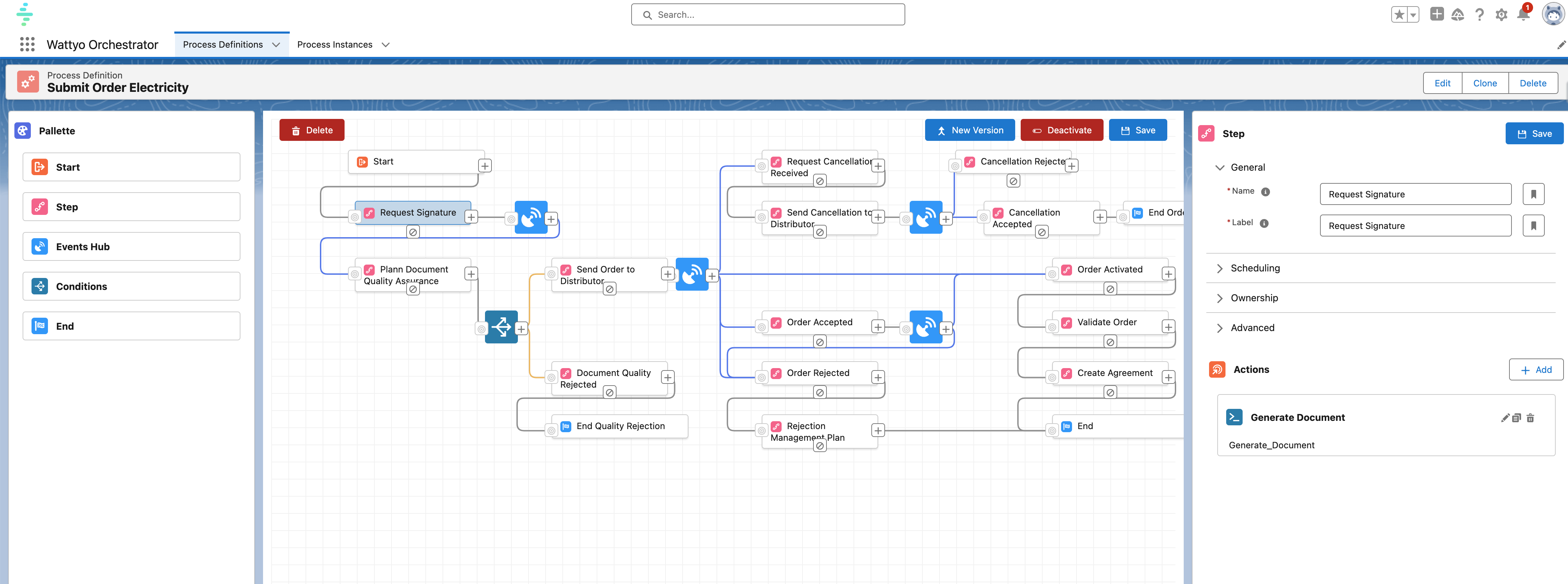1568x584 pixels.
Task: Delete the Generate Document action via trash icon
Action: [1530, 418]
